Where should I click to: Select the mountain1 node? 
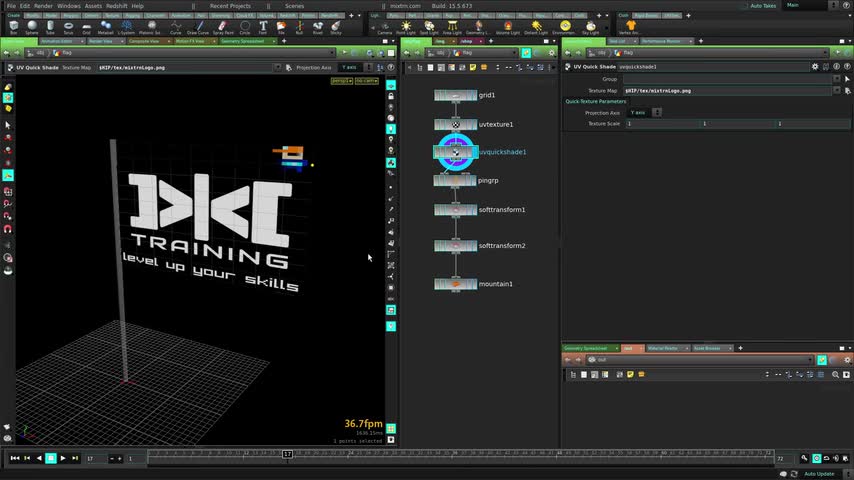coord(455,284)
